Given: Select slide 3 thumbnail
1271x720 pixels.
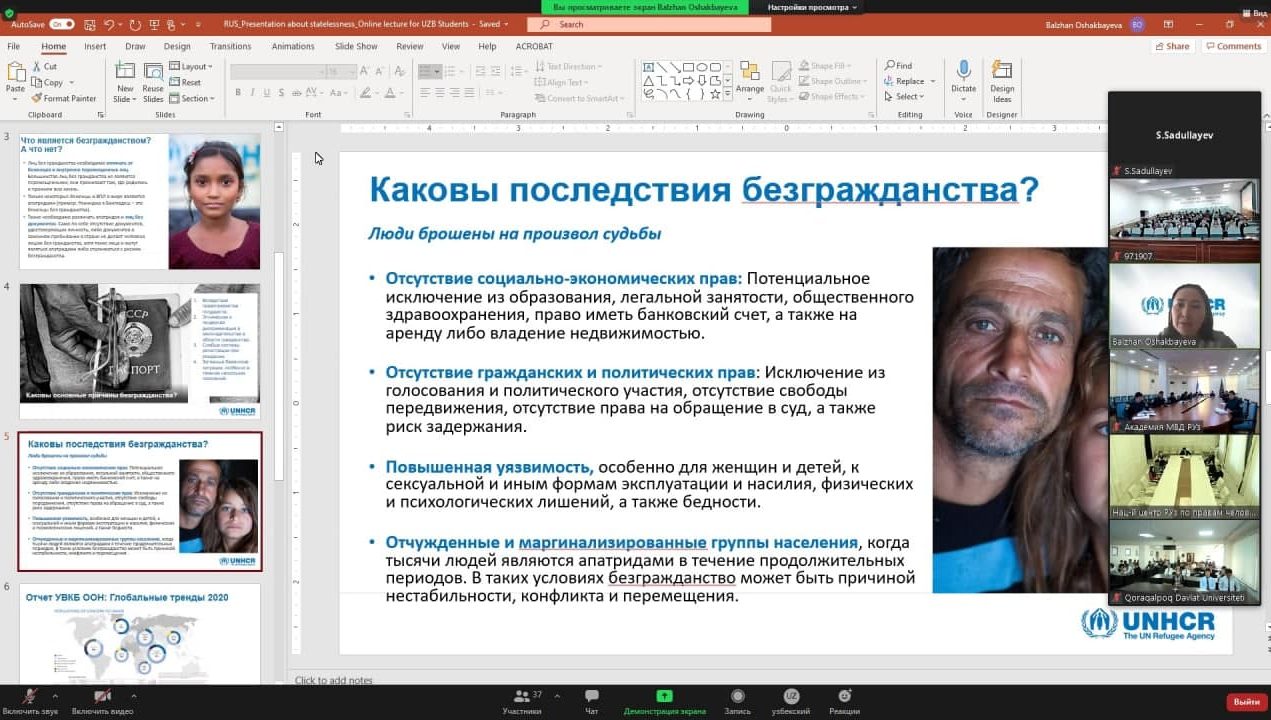Looking at the screenshot, I should point(141,201).
